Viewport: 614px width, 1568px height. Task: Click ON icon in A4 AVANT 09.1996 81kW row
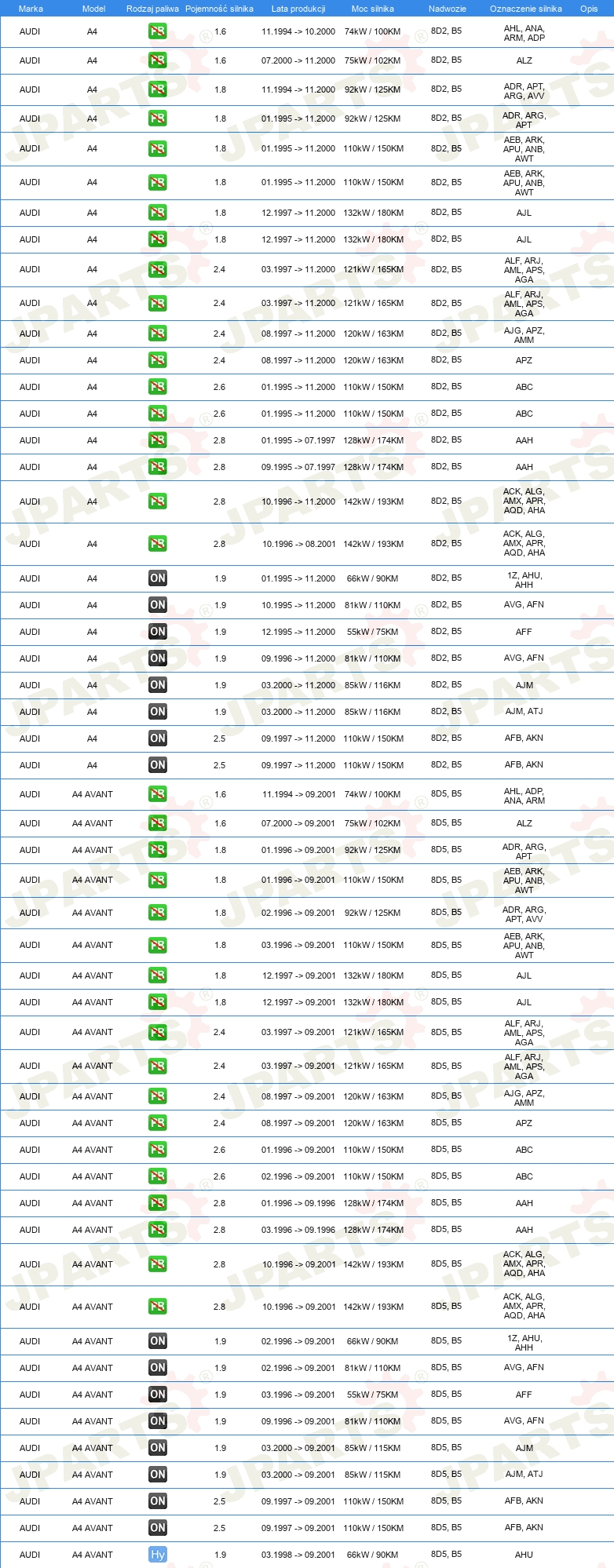pos(157,1421)
